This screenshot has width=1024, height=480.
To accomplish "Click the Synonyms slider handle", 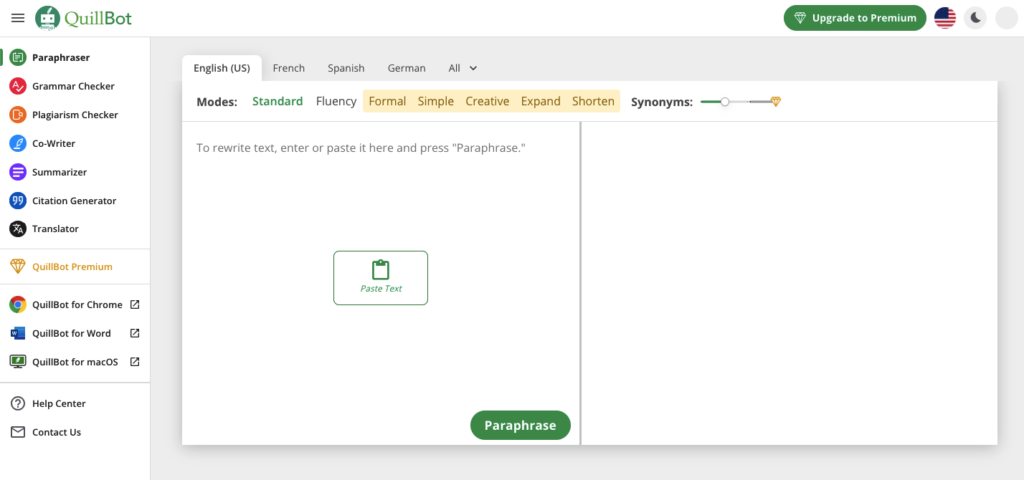I will click(725, 102).
